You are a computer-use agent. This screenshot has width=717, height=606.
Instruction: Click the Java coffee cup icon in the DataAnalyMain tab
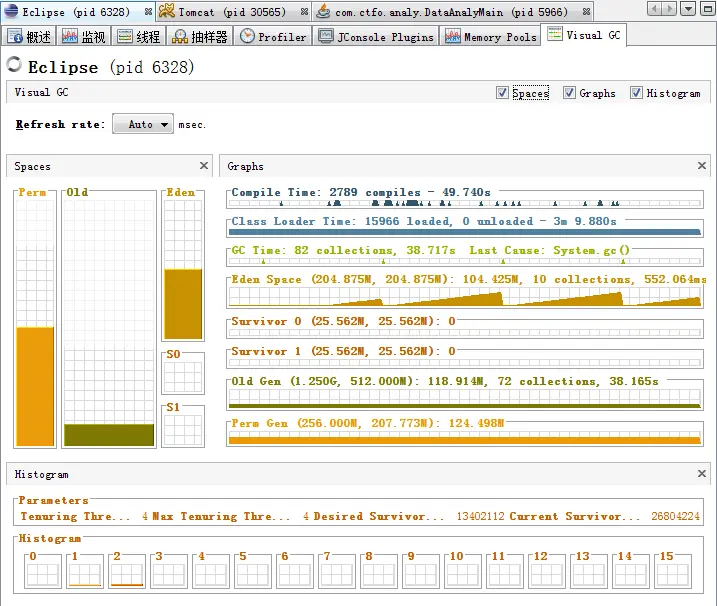click(x=323, y=11)
